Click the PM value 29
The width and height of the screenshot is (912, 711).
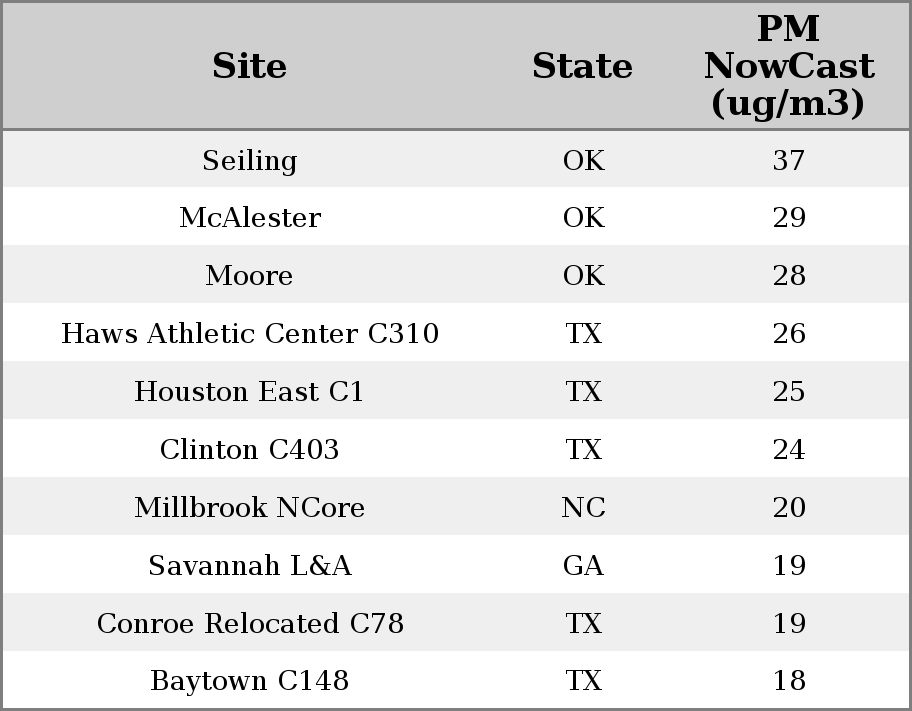(789, 218)
